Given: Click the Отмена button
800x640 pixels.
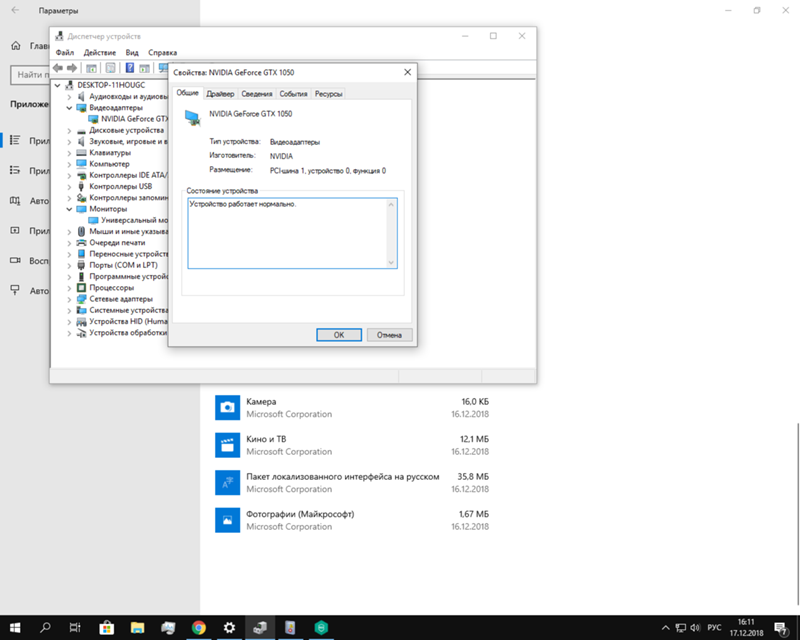Looking at the screenshot, I should point(388,334).
